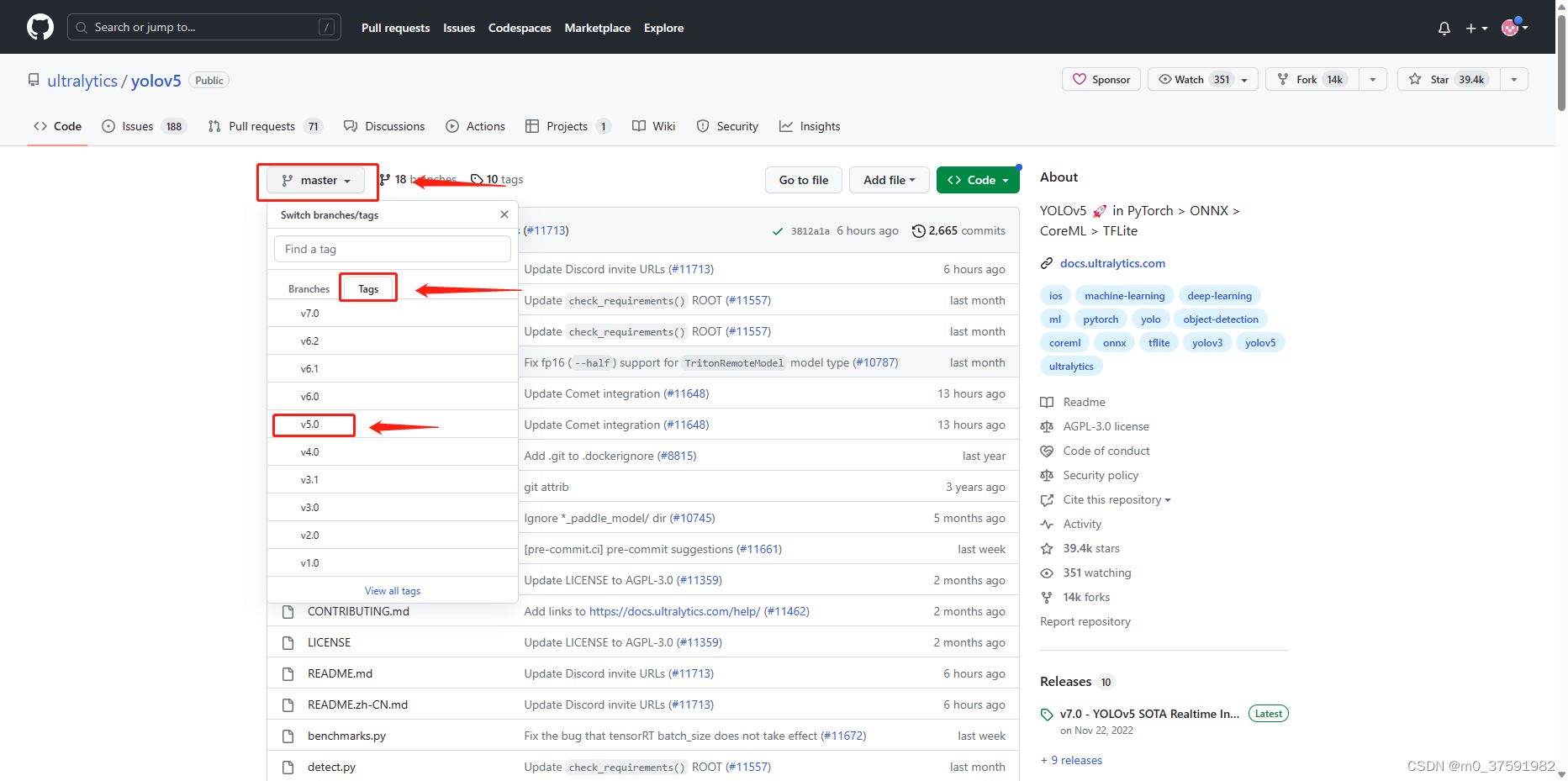Open notifications bell icon
Screen dimensions: 1568x781
point(1444,28)
